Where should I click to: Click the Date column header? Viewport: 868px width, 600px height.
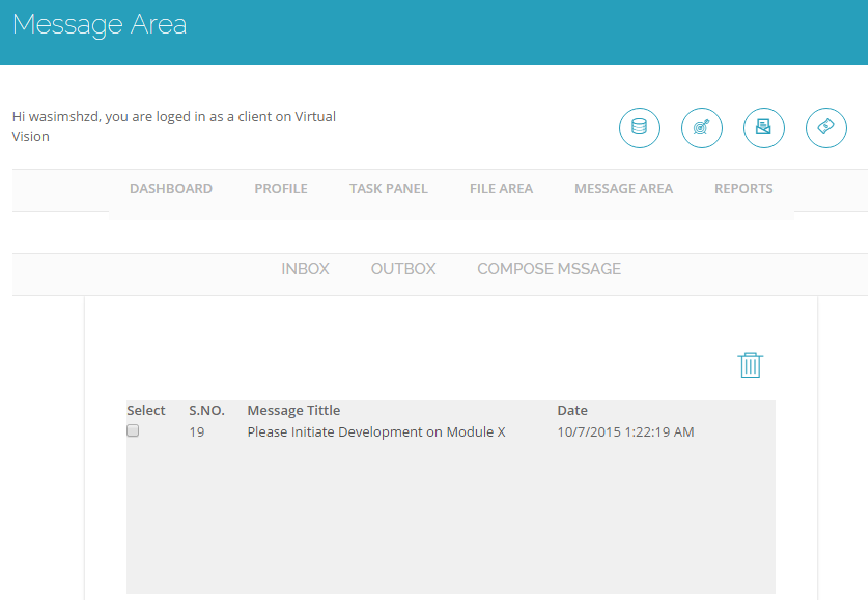pos(572,411)
